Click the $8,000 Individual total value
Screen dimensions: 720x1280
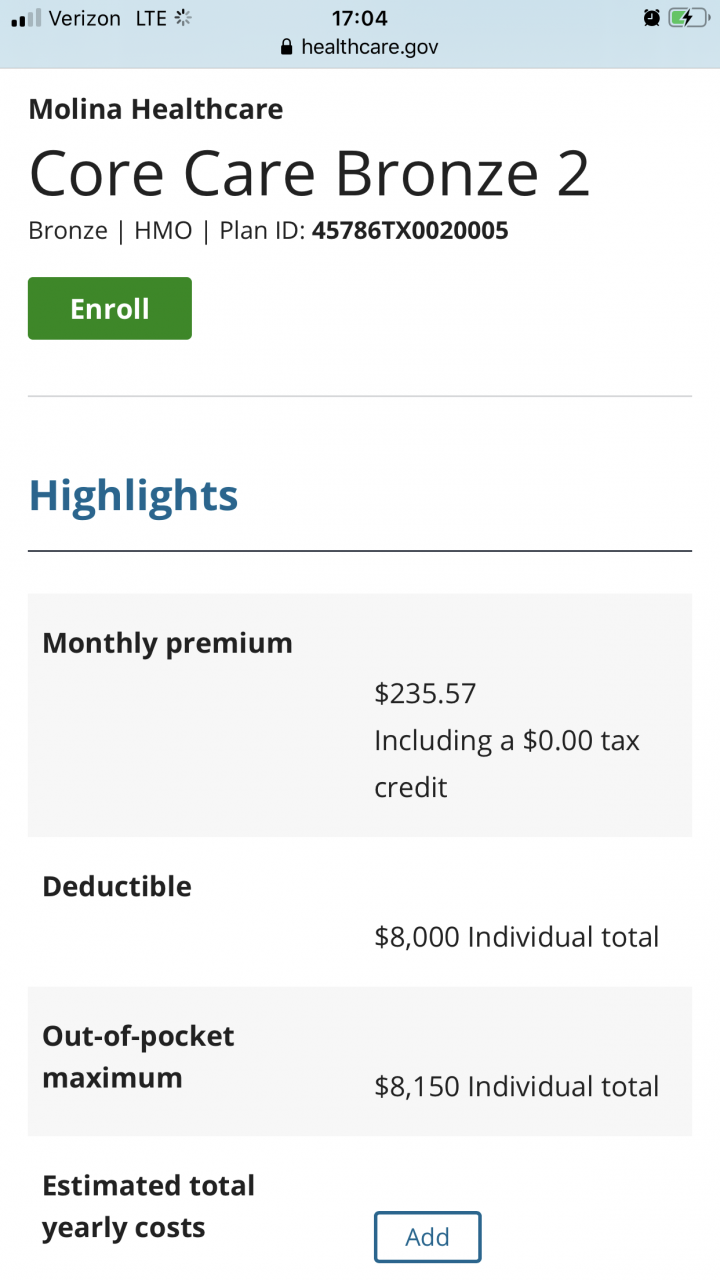(516, 937)
